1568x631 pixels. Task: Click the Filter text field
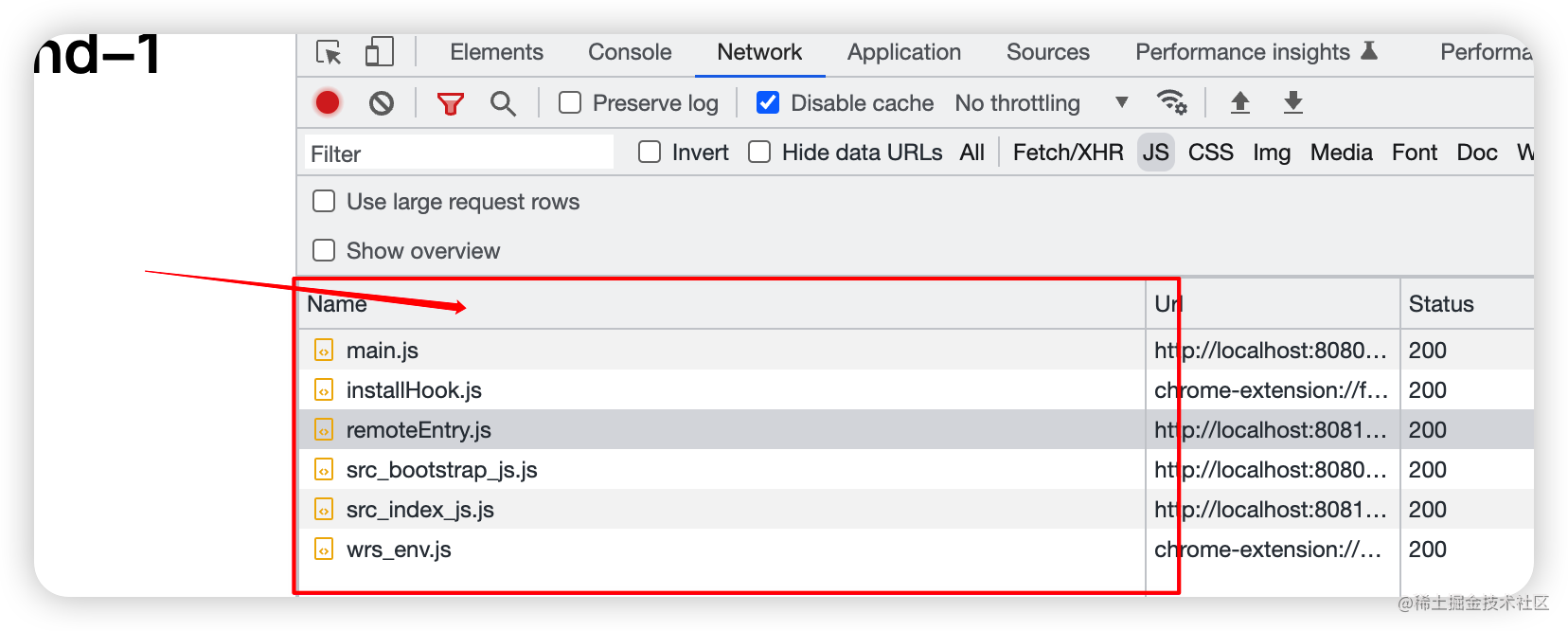point(457,153)
